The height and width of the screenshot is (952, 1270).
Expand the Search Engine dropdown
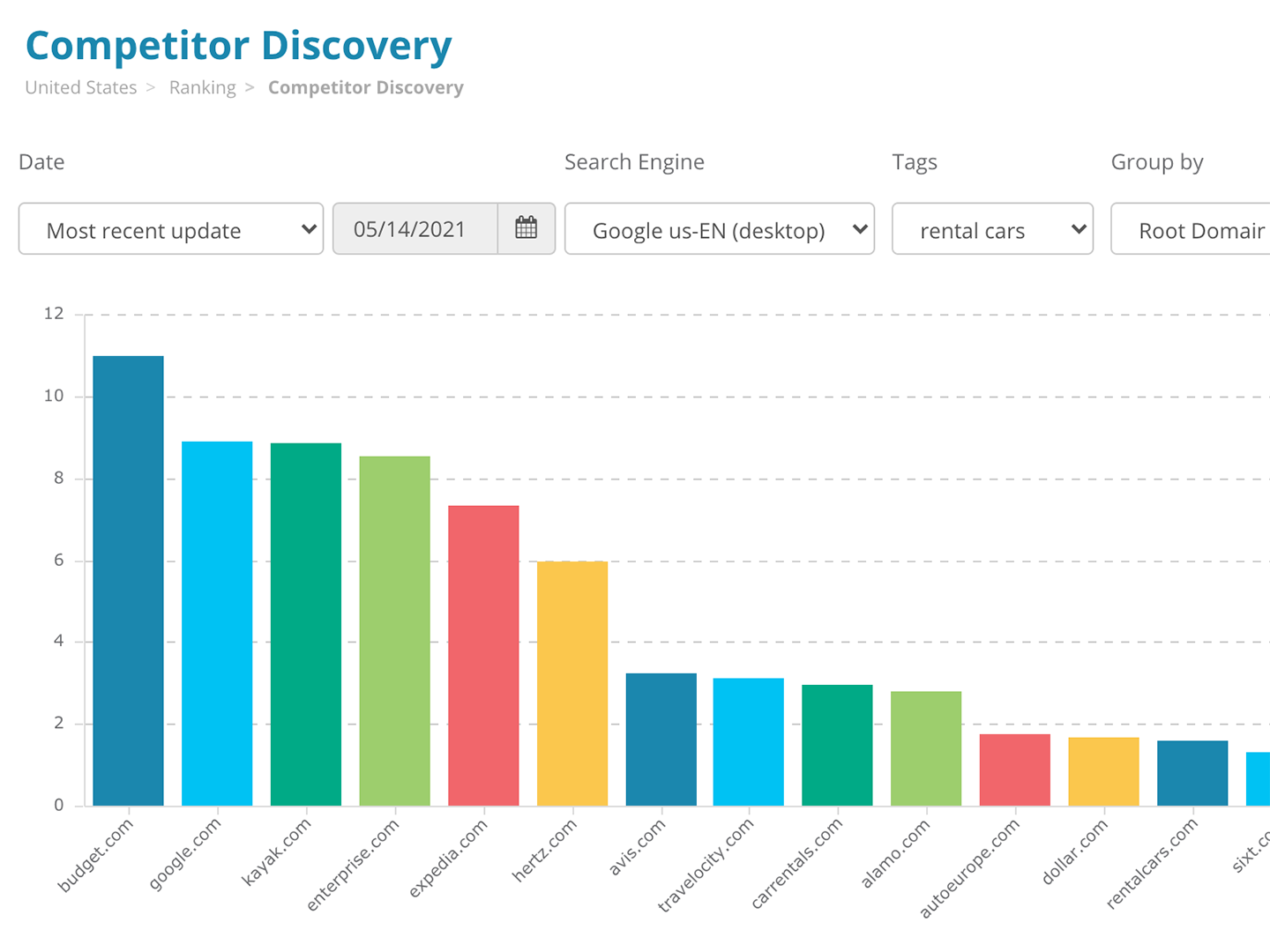(718, 229)
